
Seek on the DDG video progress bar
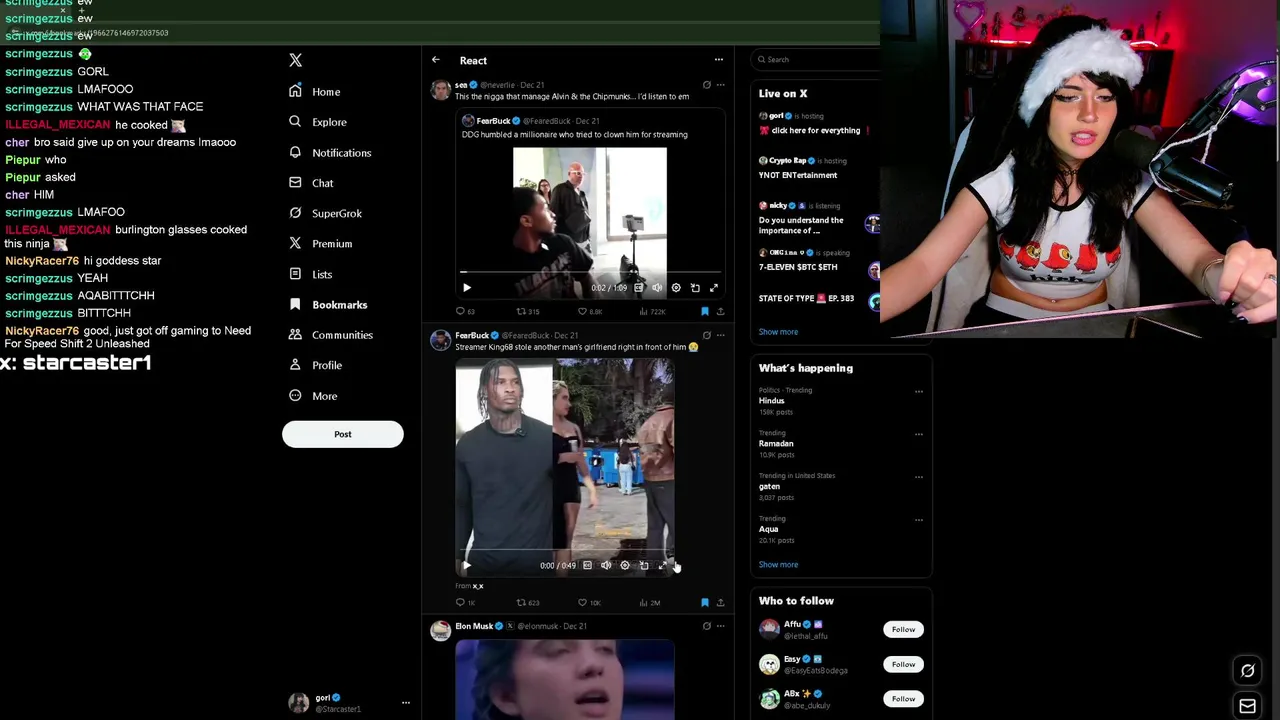tap(590, 272)
